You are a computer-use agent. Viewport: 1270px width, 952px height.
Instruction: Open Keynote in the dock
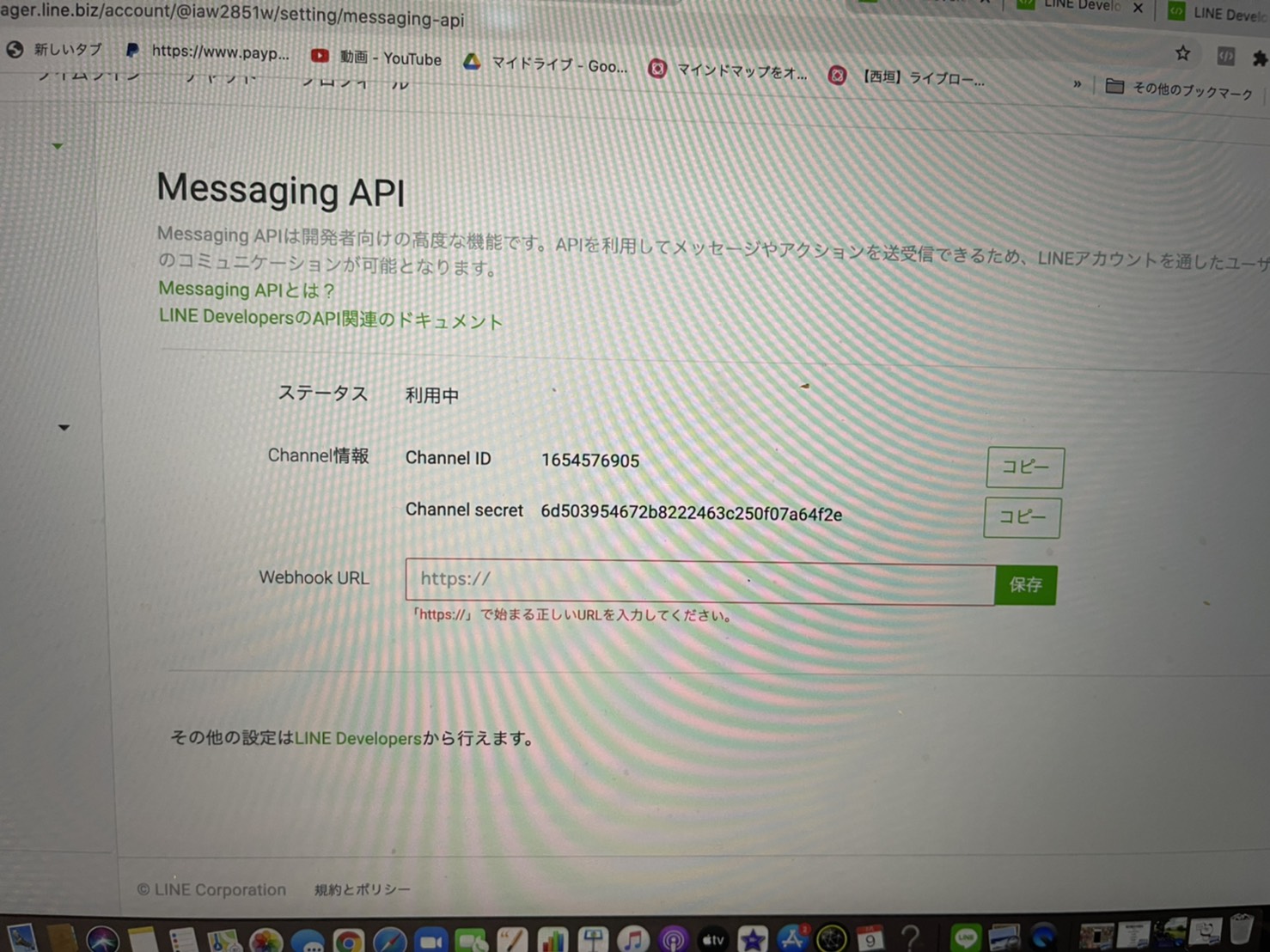[593, 941]
